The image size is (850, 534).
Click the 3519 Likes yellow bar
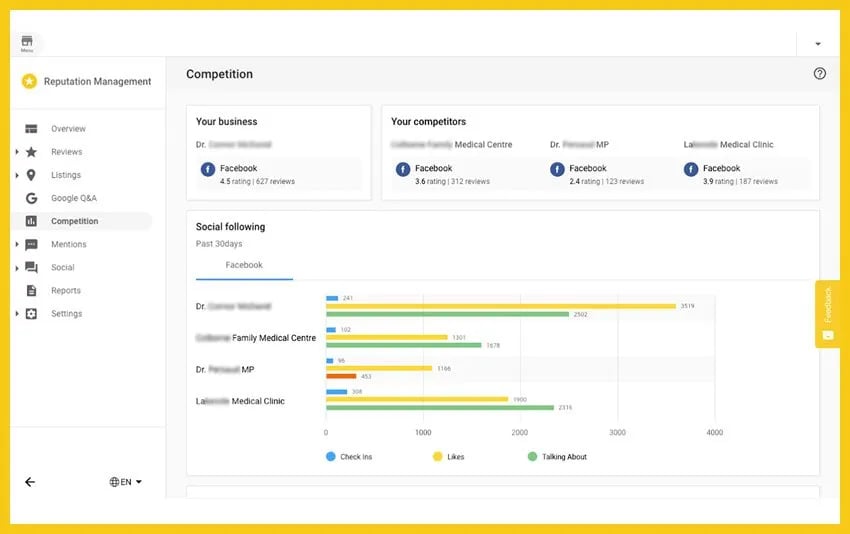pos(500,306)
